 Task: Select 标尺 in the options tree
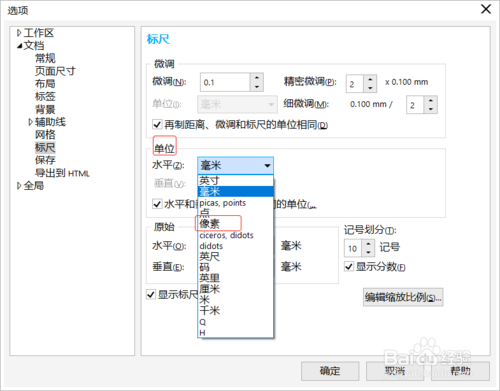click(x=45, y=147)
